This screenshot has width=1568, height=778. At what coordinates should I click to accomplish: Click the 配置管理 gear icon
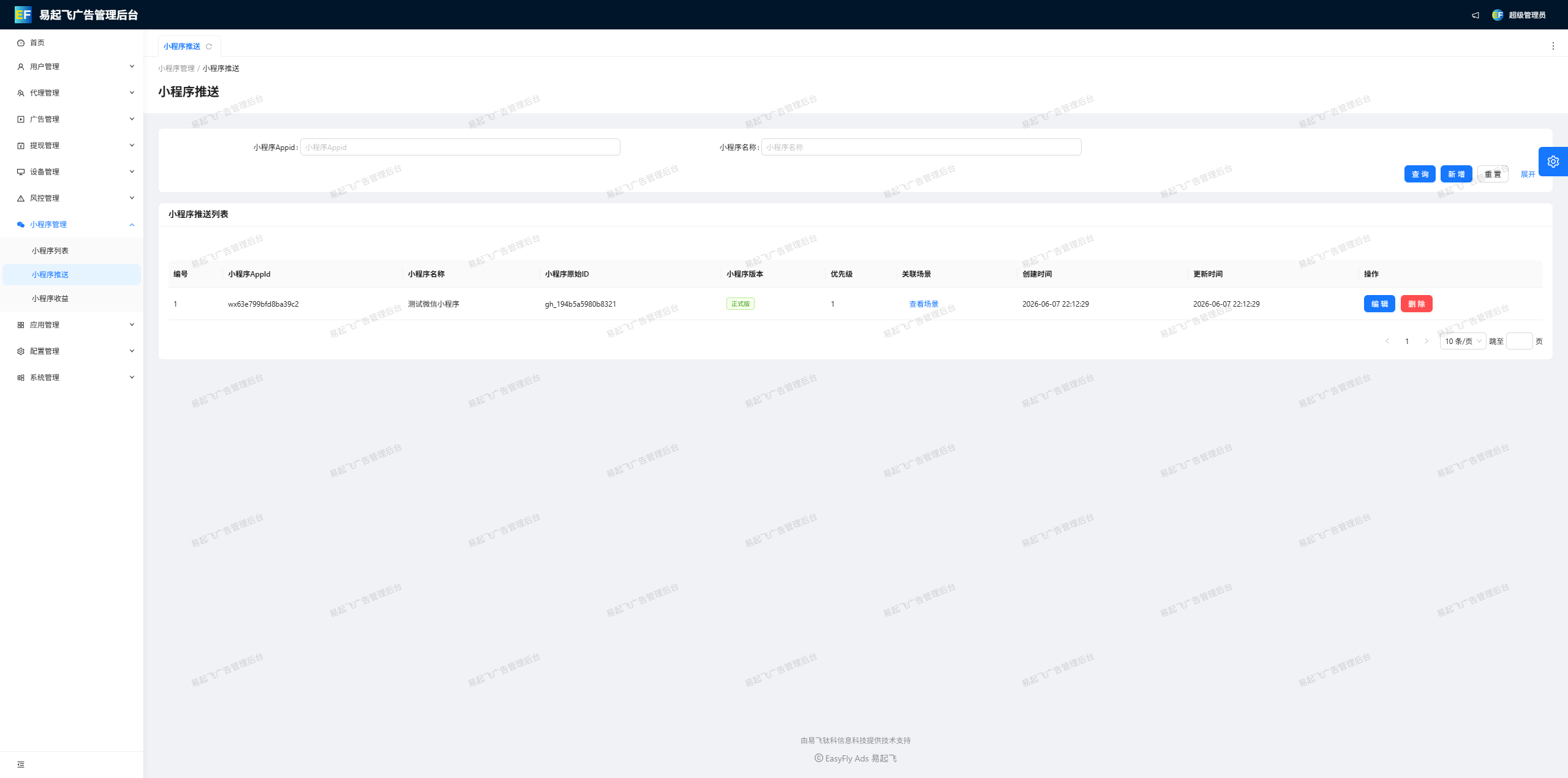click(21, 351)
